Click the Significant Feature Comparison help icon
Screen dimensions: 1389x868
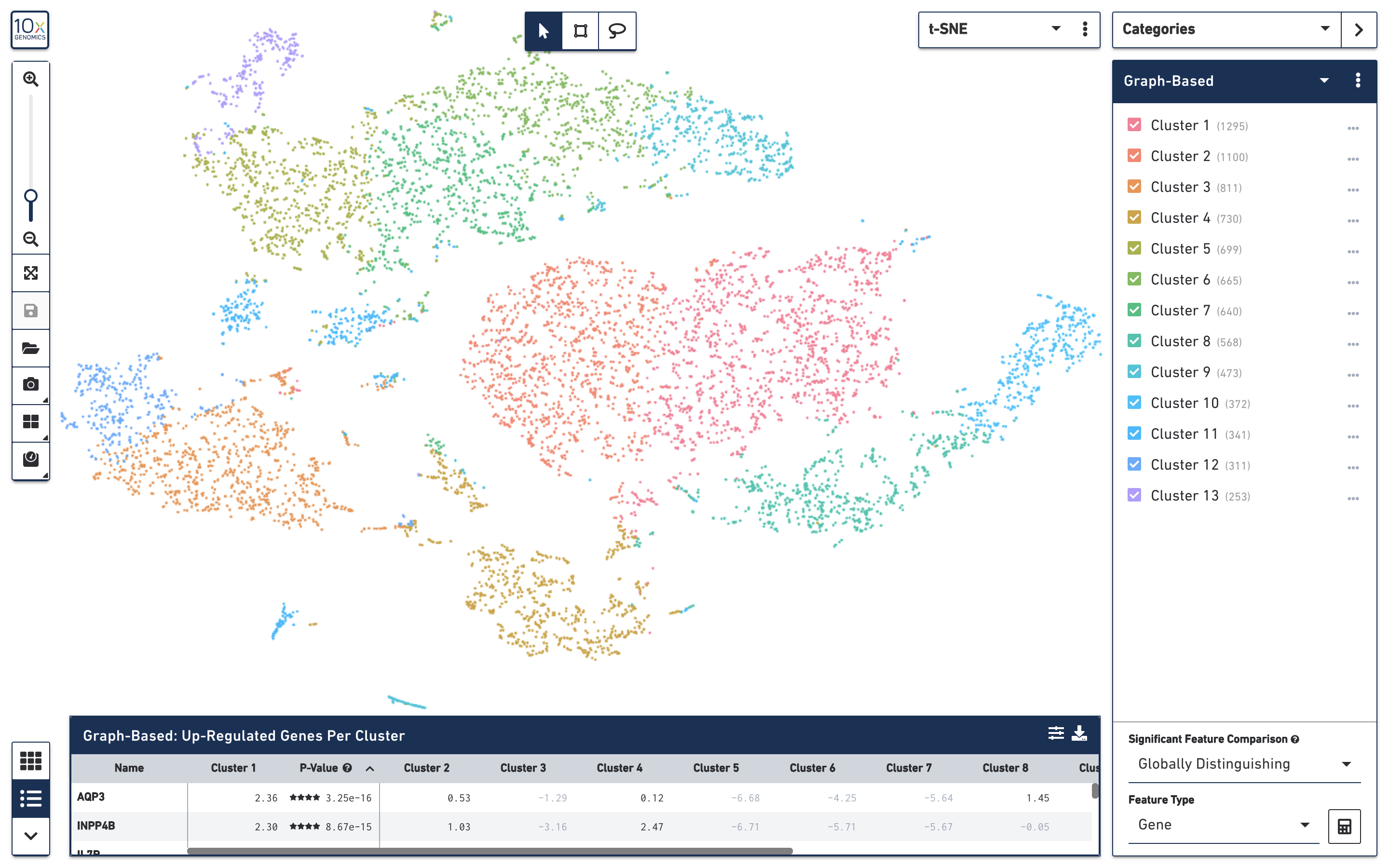[1295, 739]
